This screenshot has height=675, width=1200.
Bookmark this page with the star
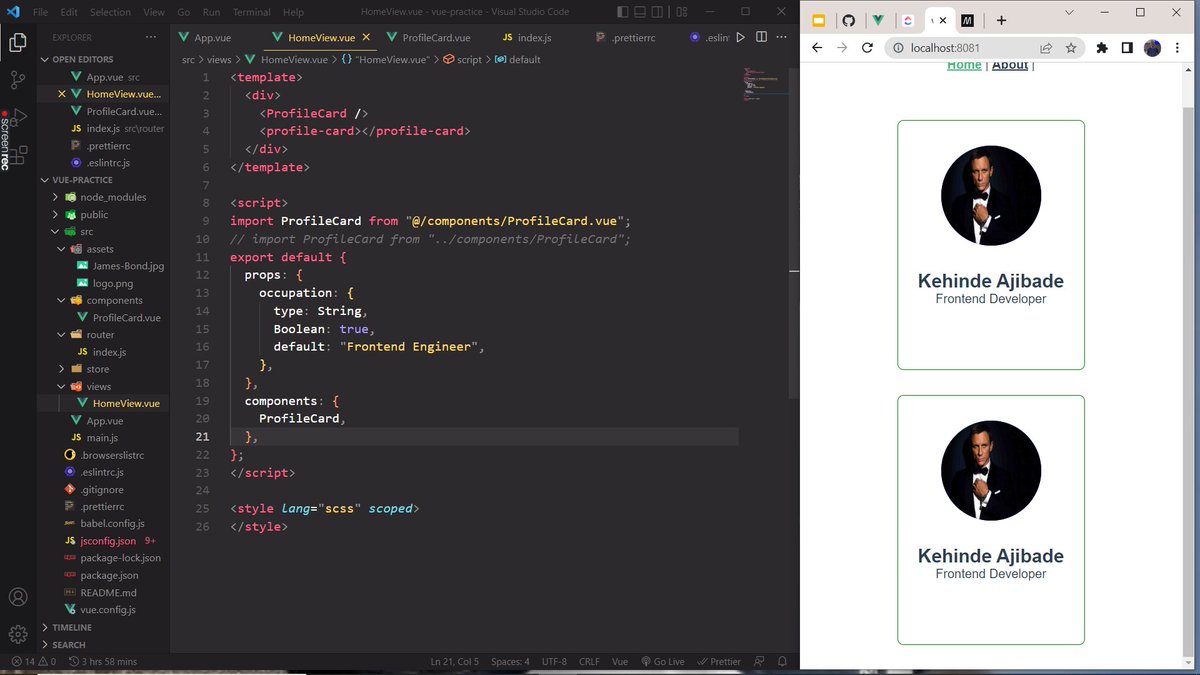coord(1071,48)
